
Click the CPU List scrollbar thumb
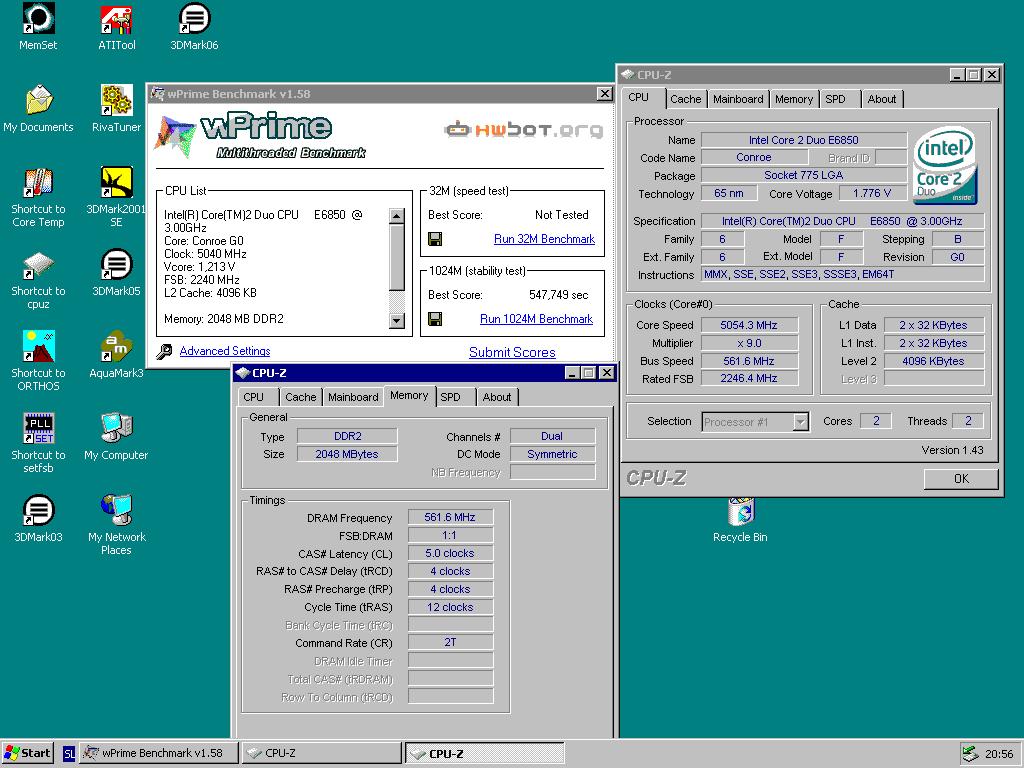pyautogui.click(x=396, y=257)
